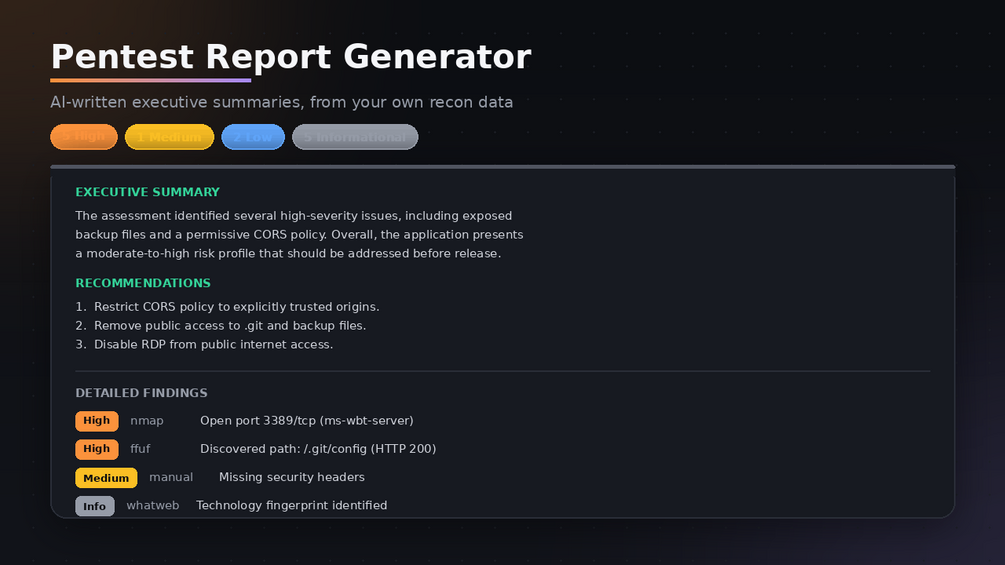Click the High badge on ffuf finding
Screen dimensions: 1005x565
[97, 449]
